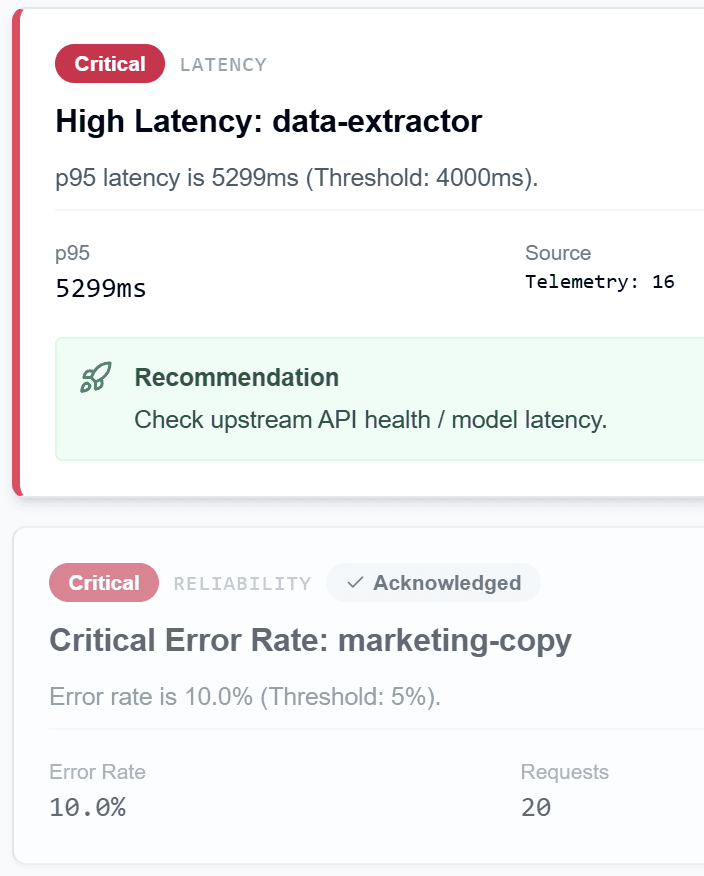Click the rocket icon beside Recommendation
The width and height of the screenshot is (704, 876).
(96, 377)
